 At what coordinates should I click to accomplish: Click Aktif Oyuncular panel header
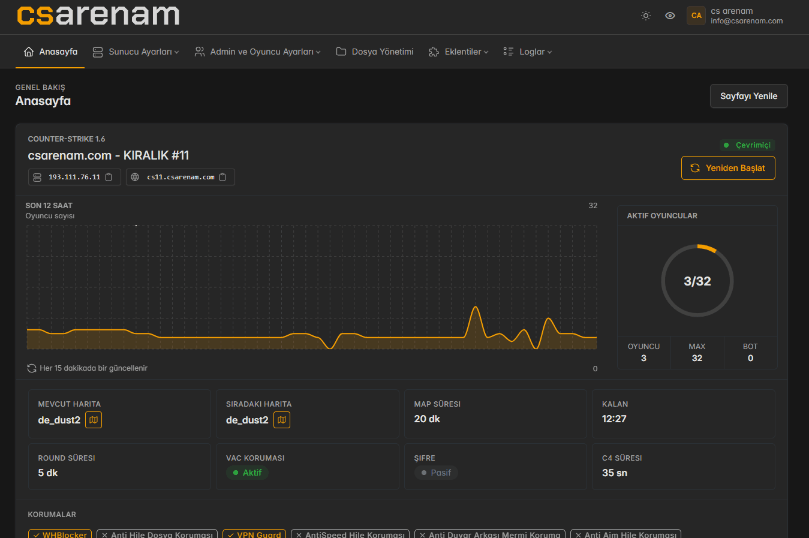point(662,216)
